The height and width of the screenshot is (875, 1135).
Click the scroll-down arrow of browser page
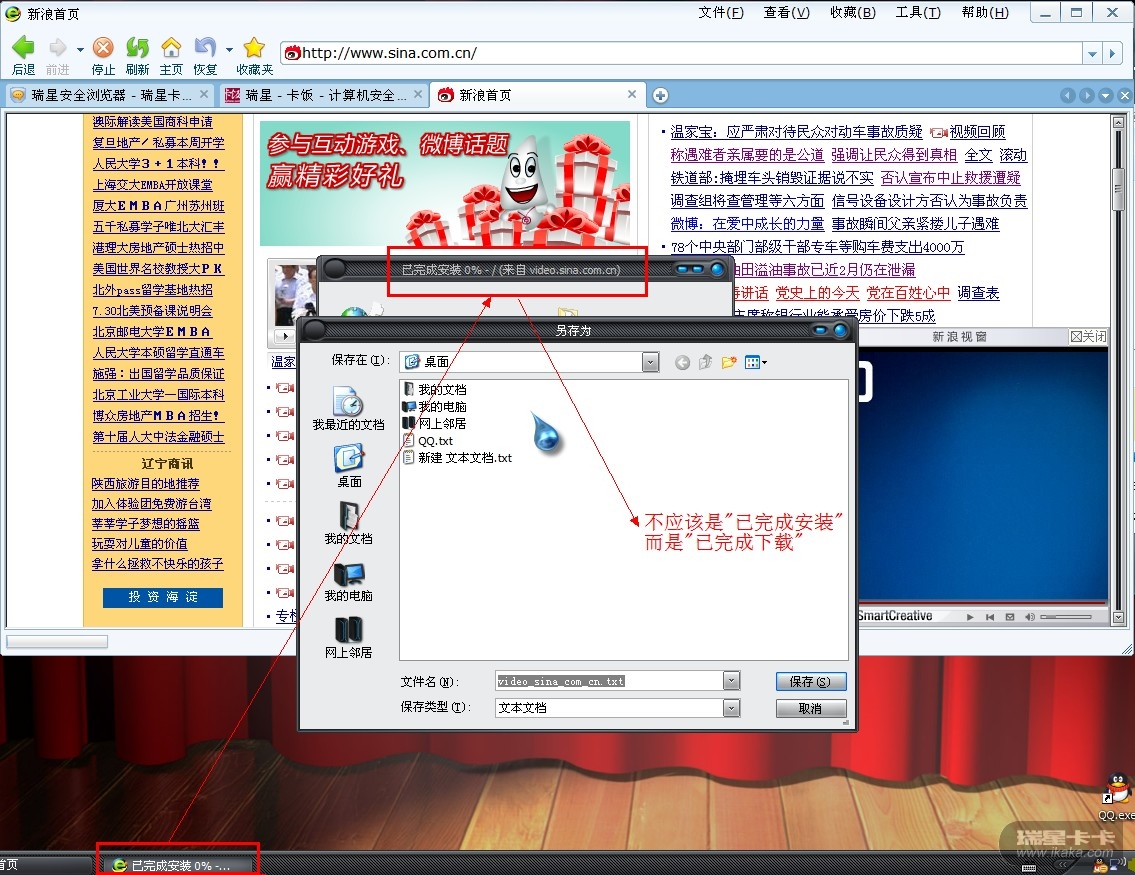click(1118, 617)
